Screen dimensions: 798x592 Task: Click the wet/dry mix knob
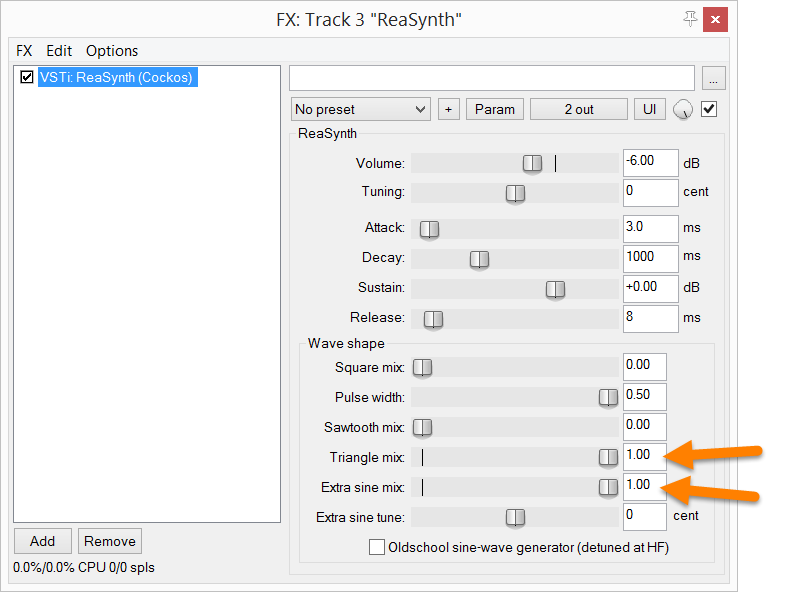[x=682, y=109]
